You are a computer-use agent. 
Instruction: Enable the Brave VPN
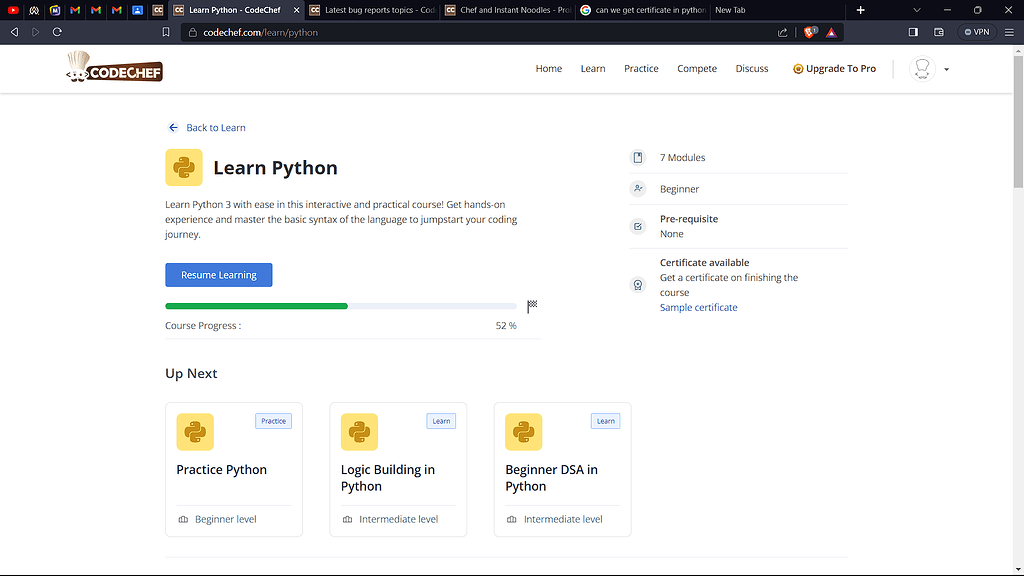[x=975, y=32]
